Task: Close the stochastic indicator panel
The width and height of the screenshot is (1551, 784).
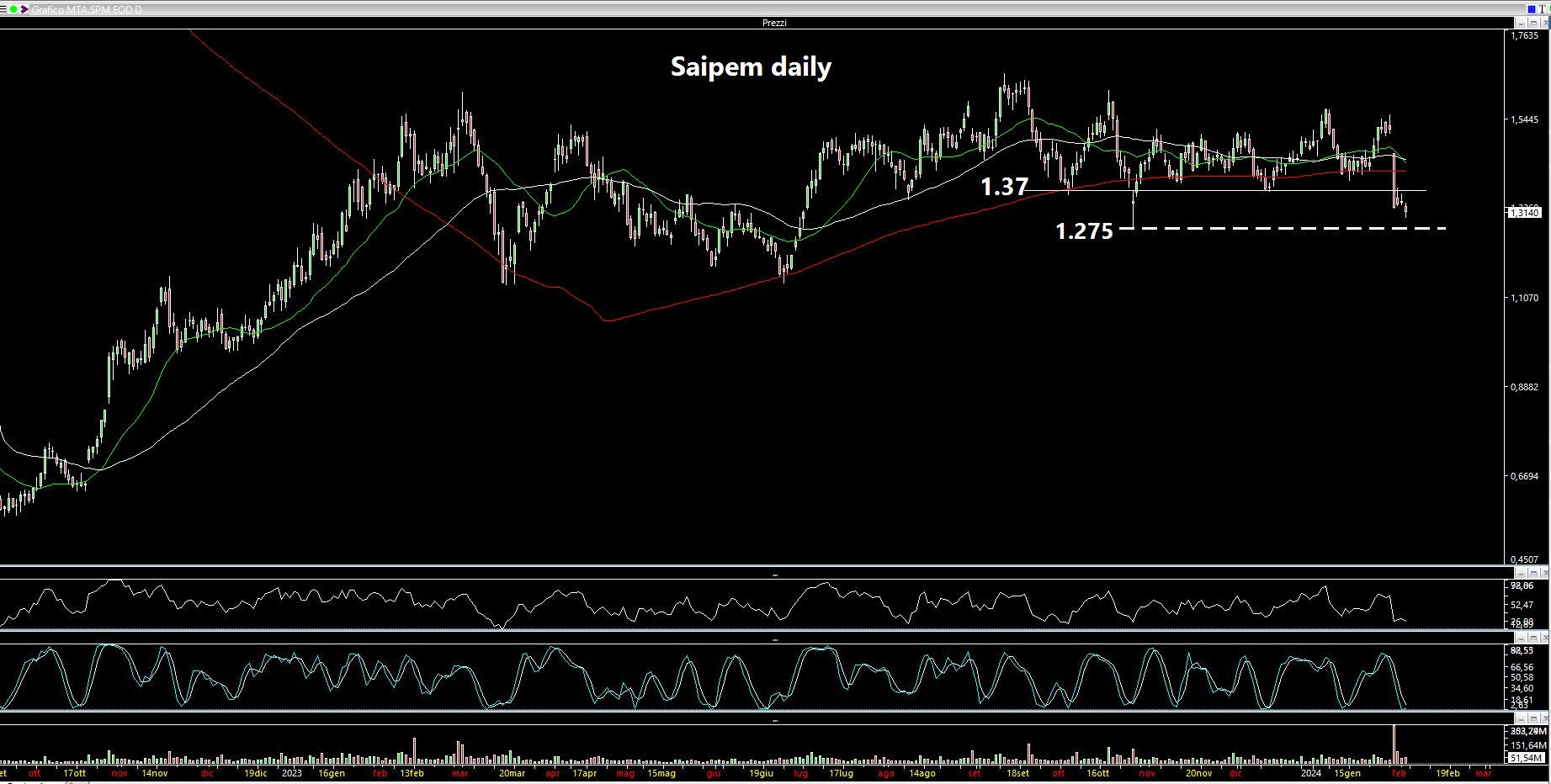Action: point(1545,638)
